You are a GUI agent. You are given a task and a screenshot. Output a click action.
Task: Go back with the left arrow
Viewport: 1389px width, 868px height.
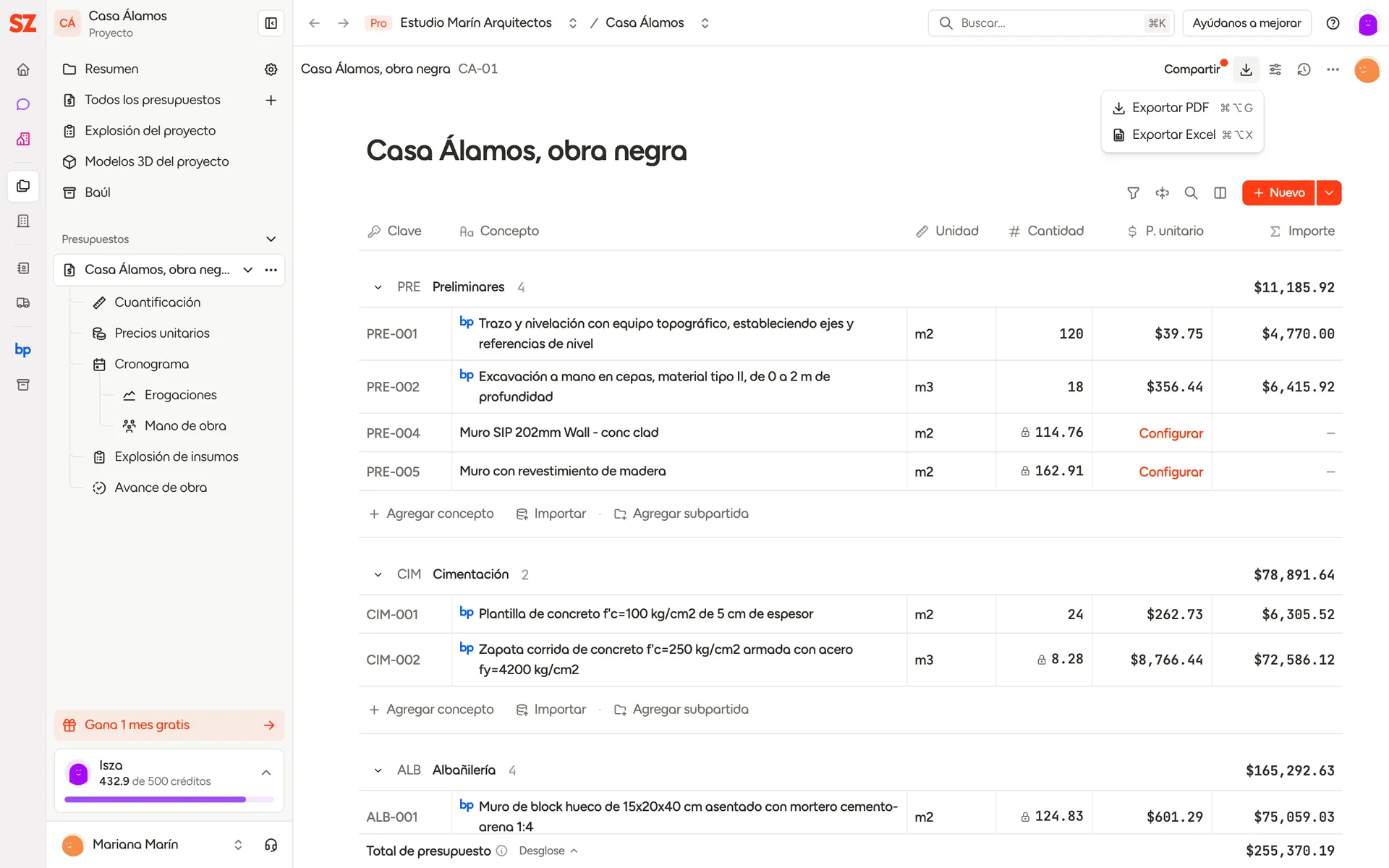(314, 23)
